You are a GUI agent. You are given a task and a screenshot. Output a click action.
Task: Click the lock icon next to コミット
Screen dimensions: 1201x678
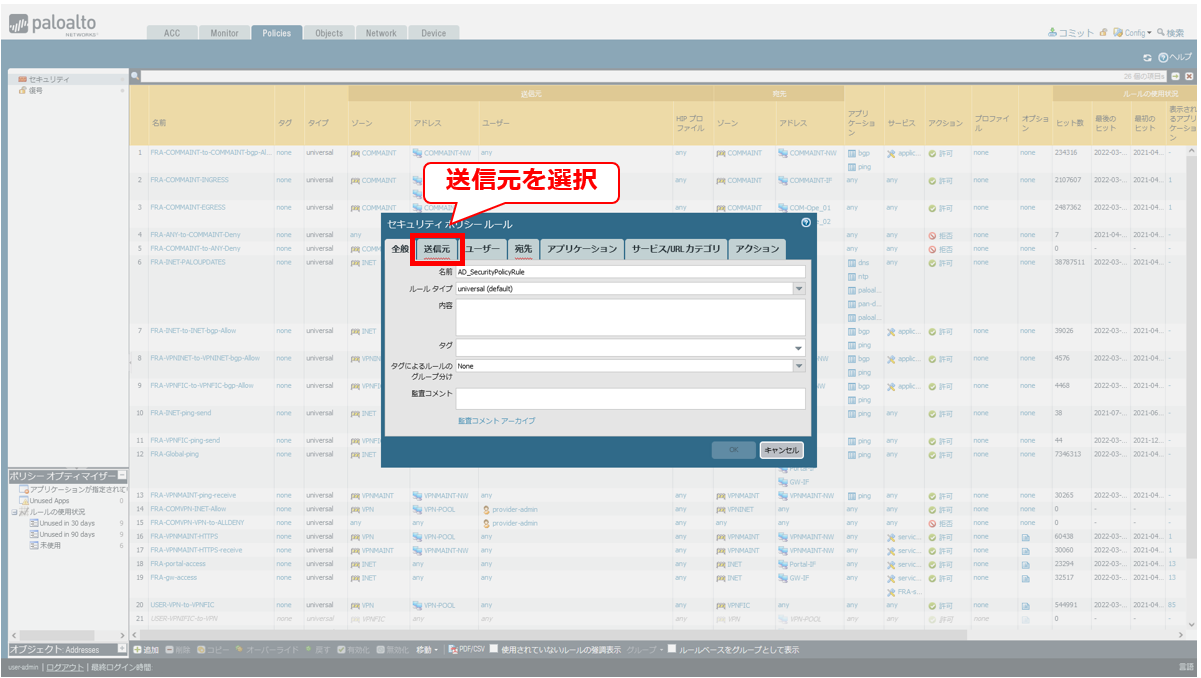[1103, 33]
